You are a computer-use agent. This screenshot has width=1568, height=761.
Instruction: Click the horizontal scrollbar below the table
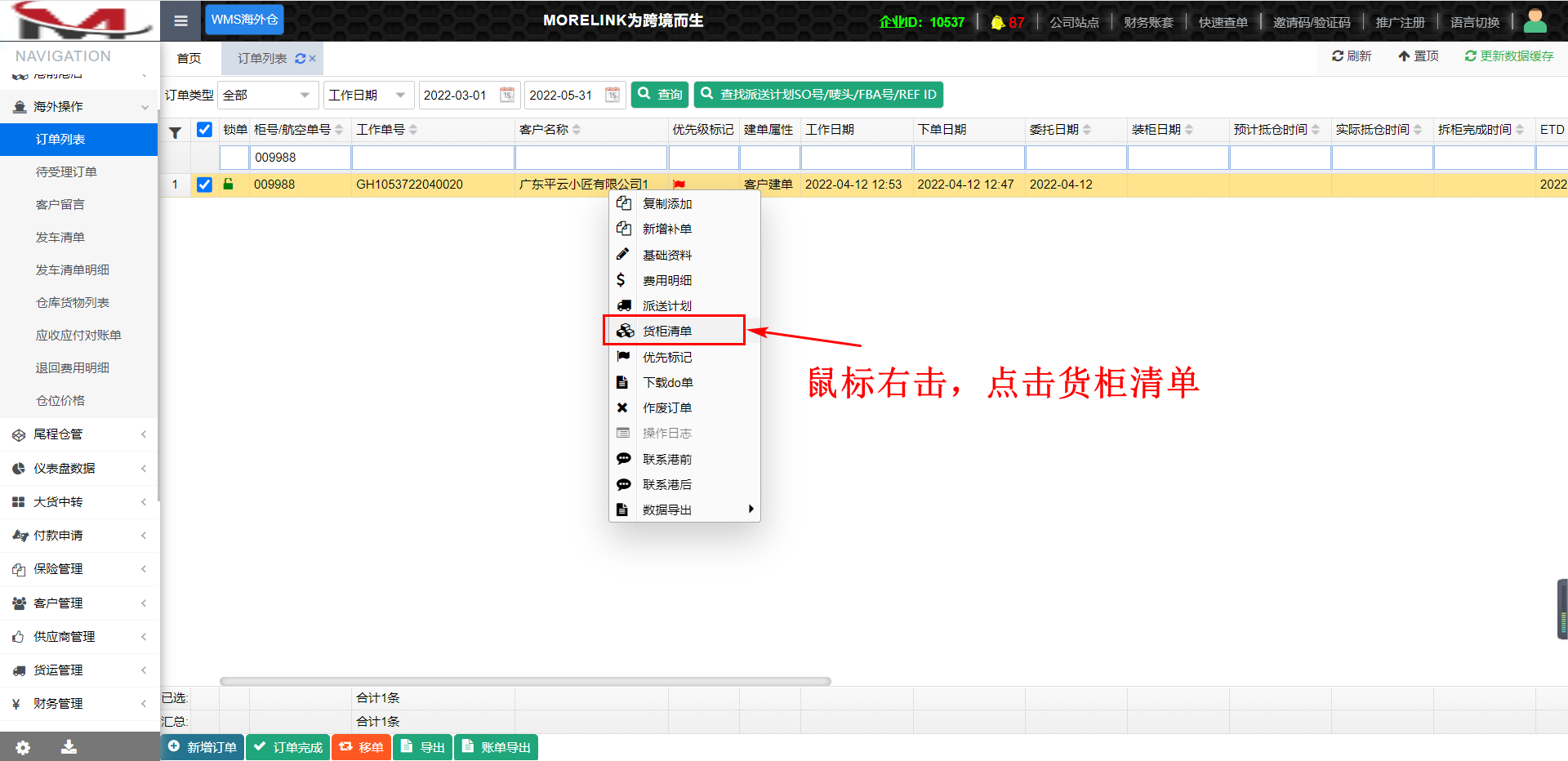pyautogui.click(x=525, y=681)
